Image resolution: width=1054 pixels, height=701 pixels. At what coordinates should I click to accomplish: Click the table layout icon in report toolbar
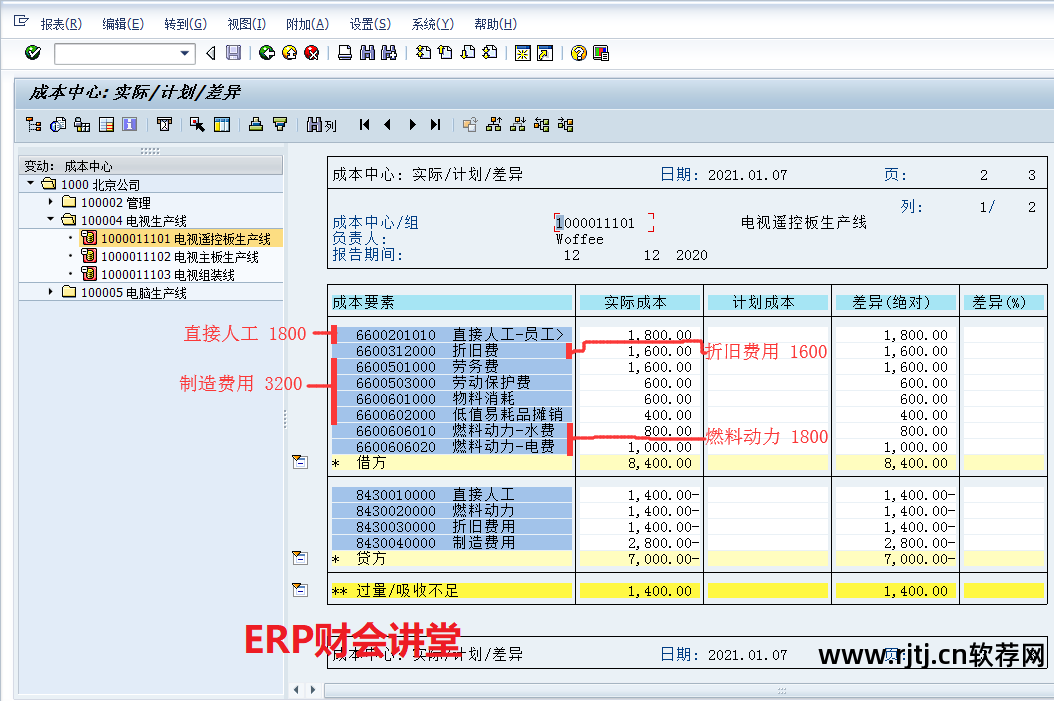tap(106, 124)
